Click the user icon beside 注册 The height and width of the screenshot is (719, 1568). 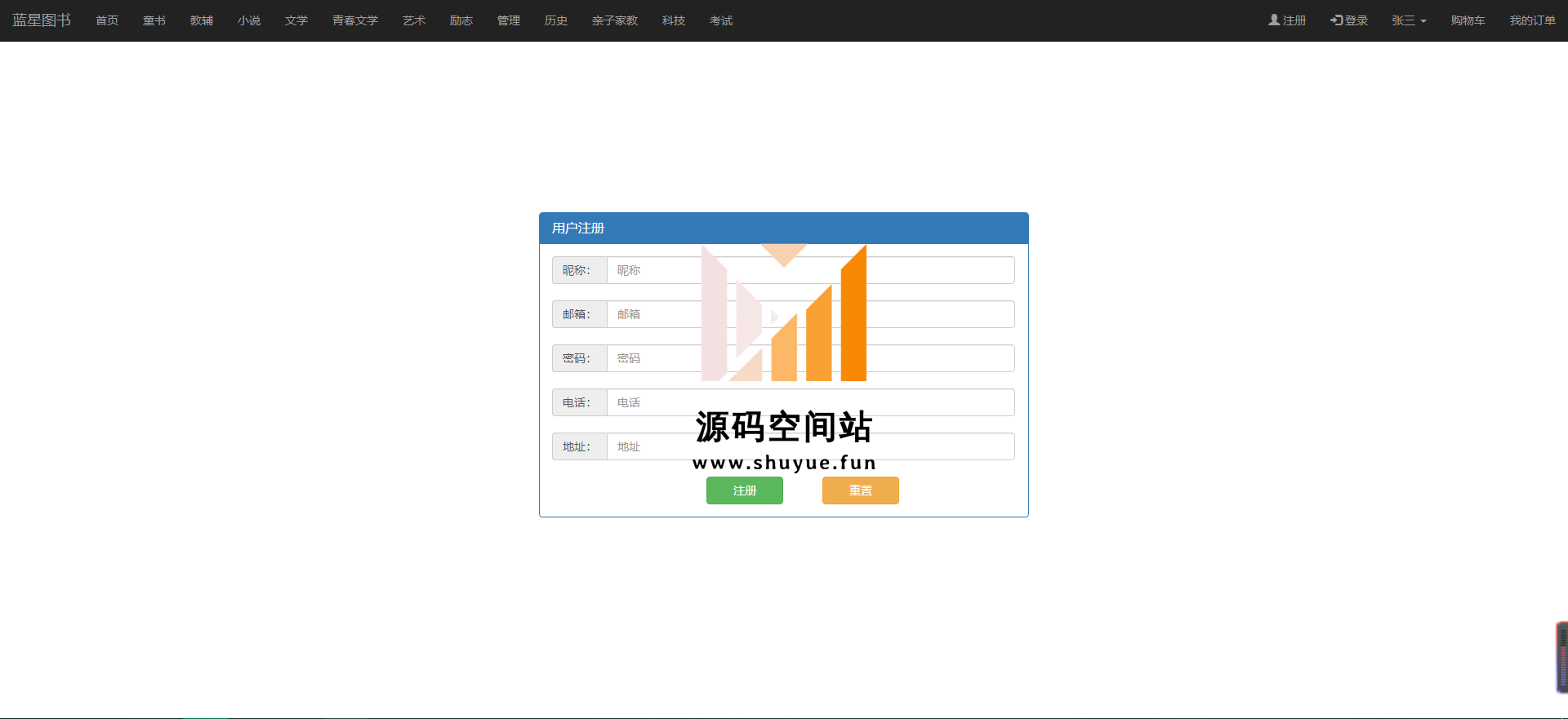pos(1274,20)
